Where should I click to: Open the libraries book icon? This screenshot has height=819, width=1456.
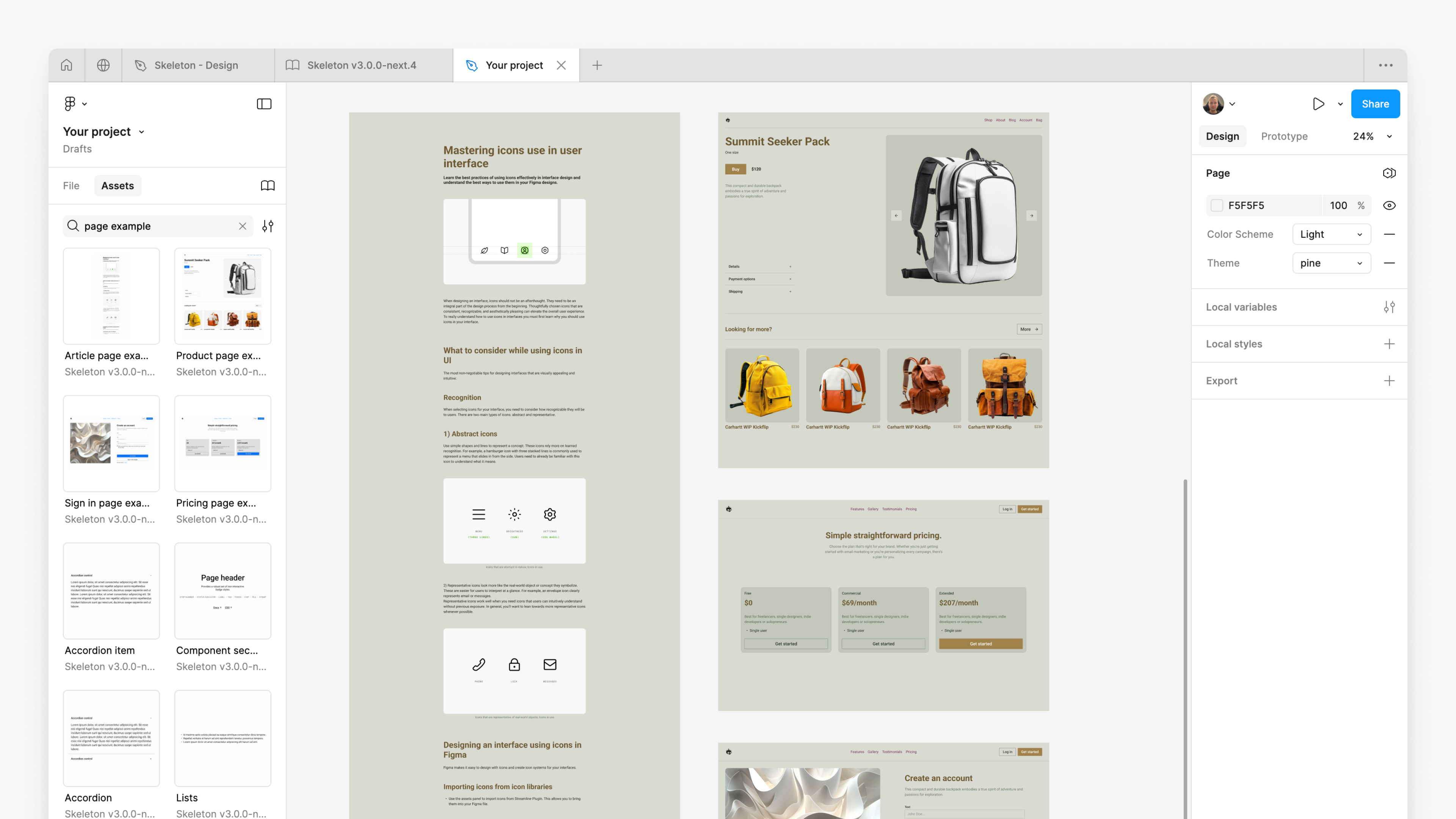tap(268, 185)
